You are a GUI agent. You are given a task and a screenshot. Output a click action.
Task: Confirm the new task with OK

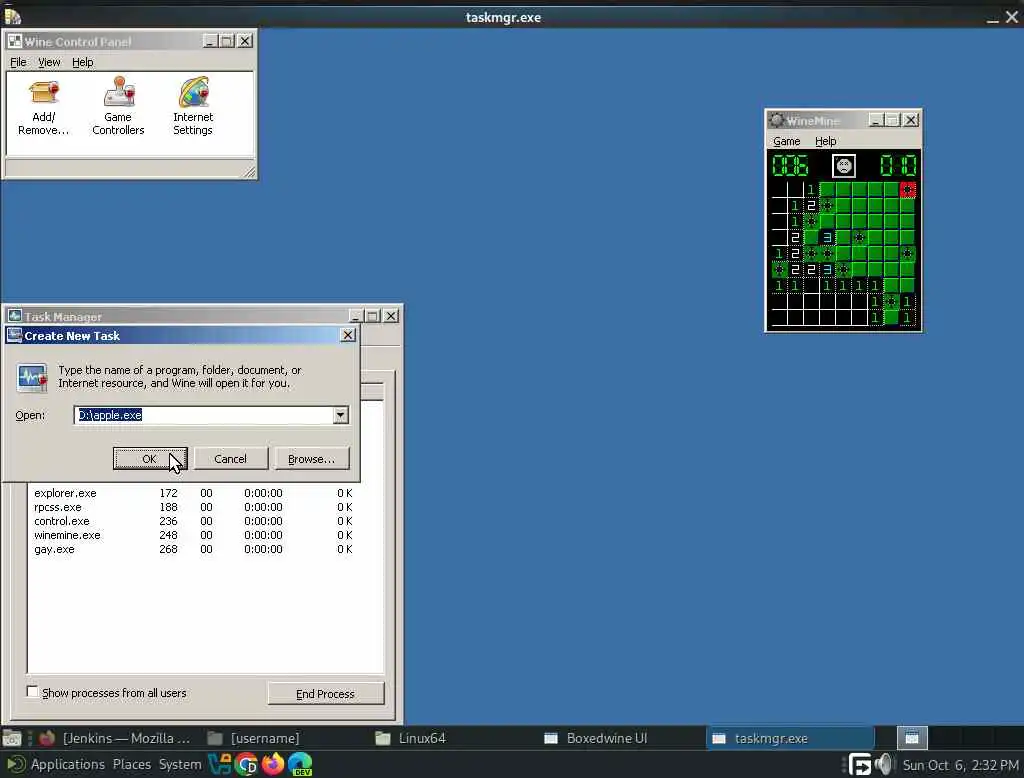pos(150,459)
